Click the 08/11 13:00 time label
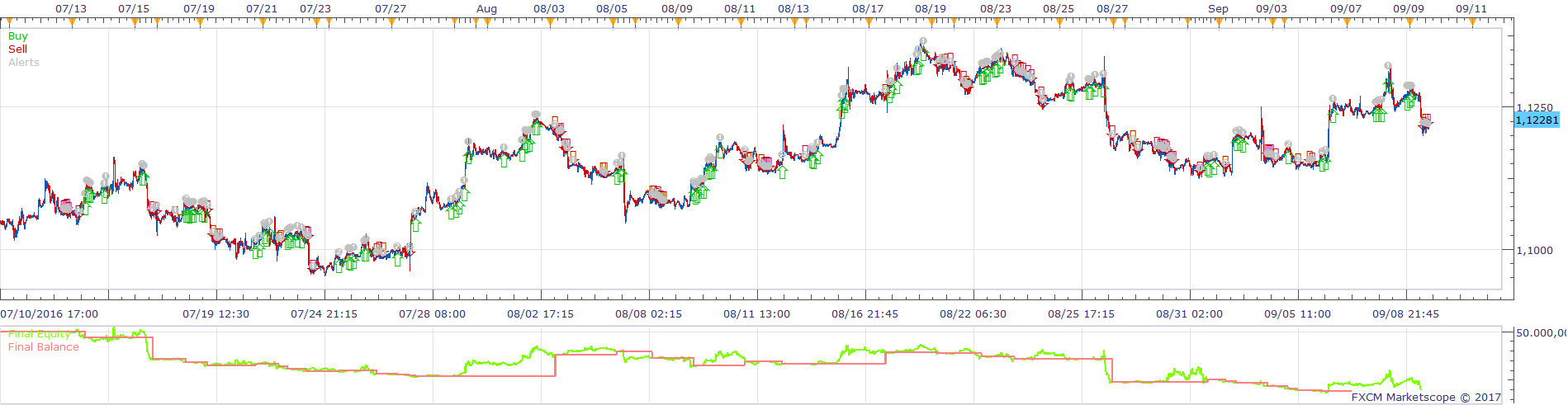The width and height of the screenshot is (1568, 405). [757, 314]
